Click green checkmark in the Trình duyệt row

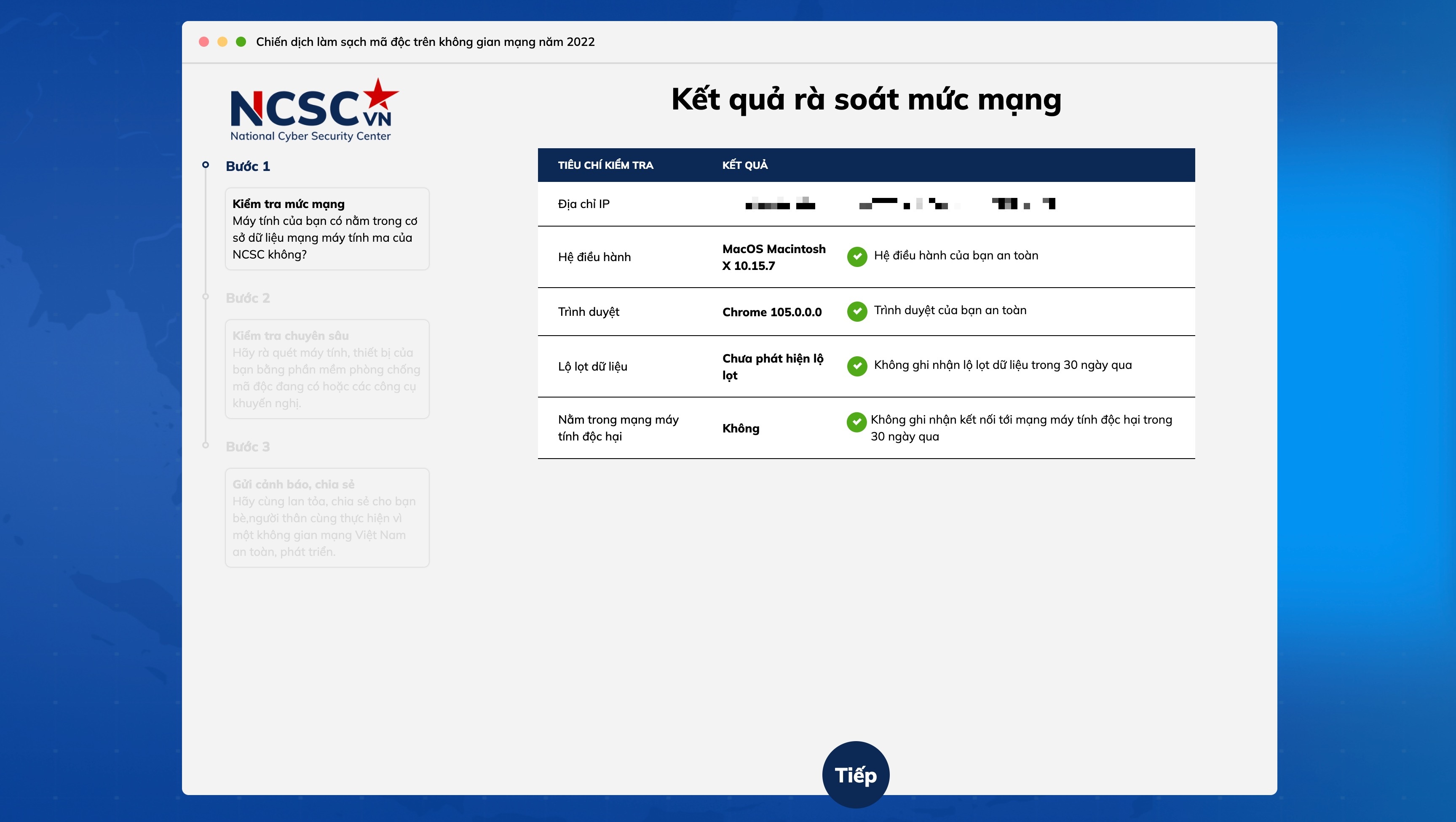(857, 311)
